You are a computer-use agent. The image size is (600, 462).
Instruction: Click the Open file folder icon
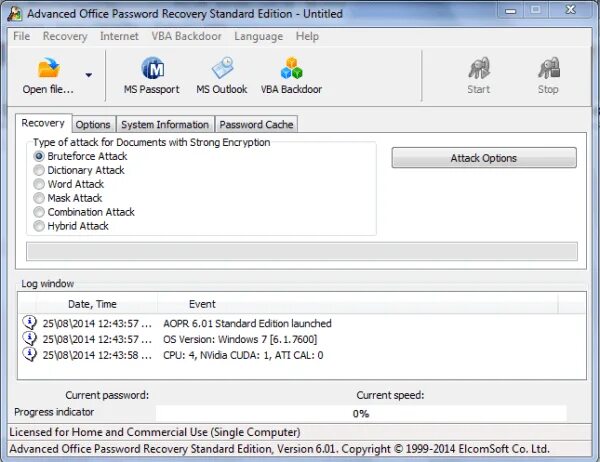click(x=49, y=68)
